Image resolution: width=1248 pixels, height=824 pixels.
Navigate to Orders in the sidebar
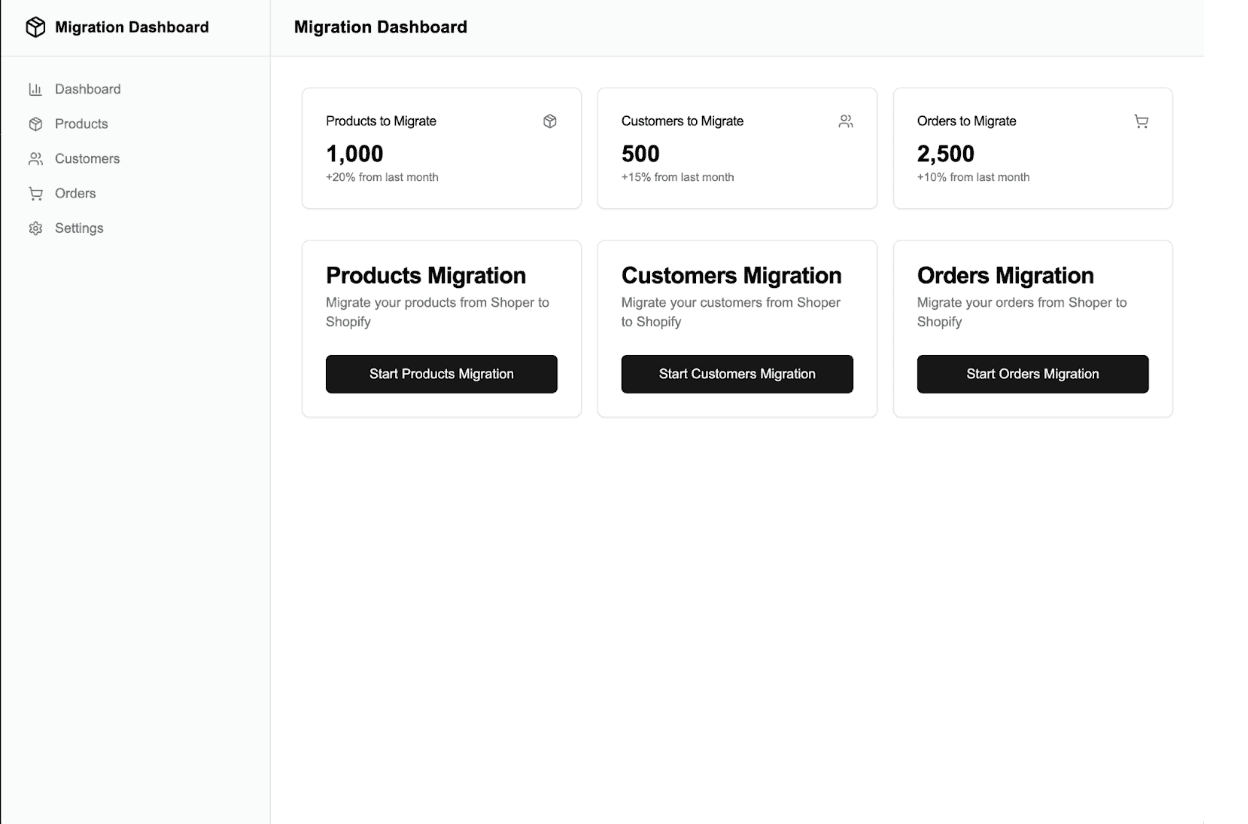point(75,194)
